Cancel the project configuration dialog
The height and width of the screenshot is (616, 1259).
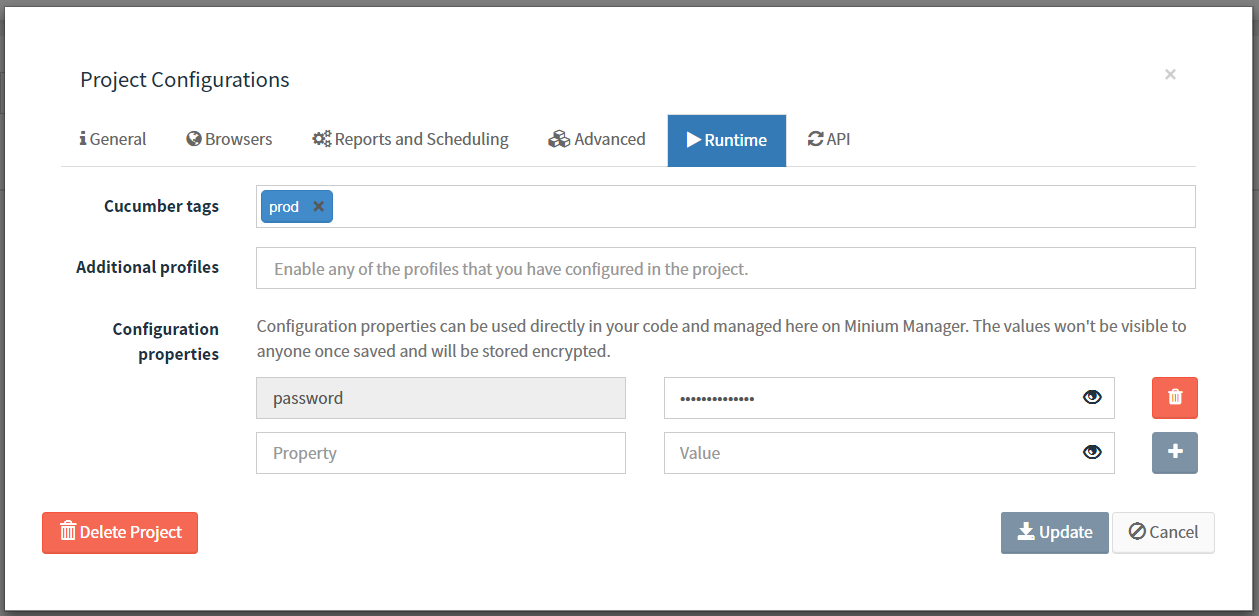click(x=1163, y=533)
